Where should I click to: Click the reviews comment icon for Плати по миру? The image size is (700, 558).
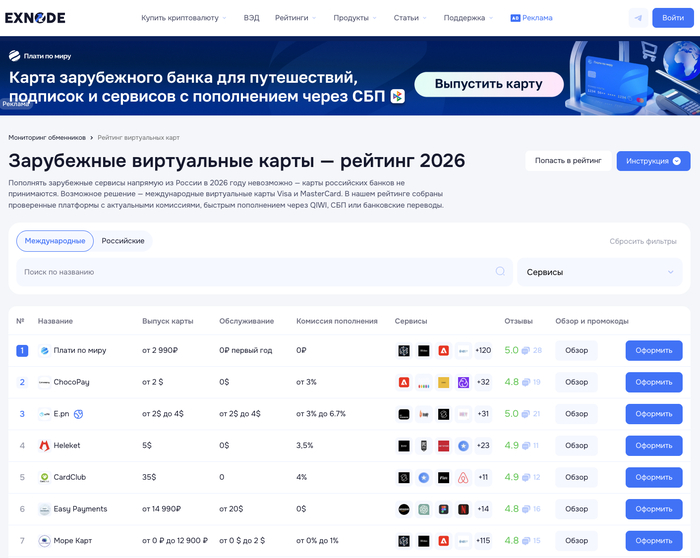coord(526,350)
